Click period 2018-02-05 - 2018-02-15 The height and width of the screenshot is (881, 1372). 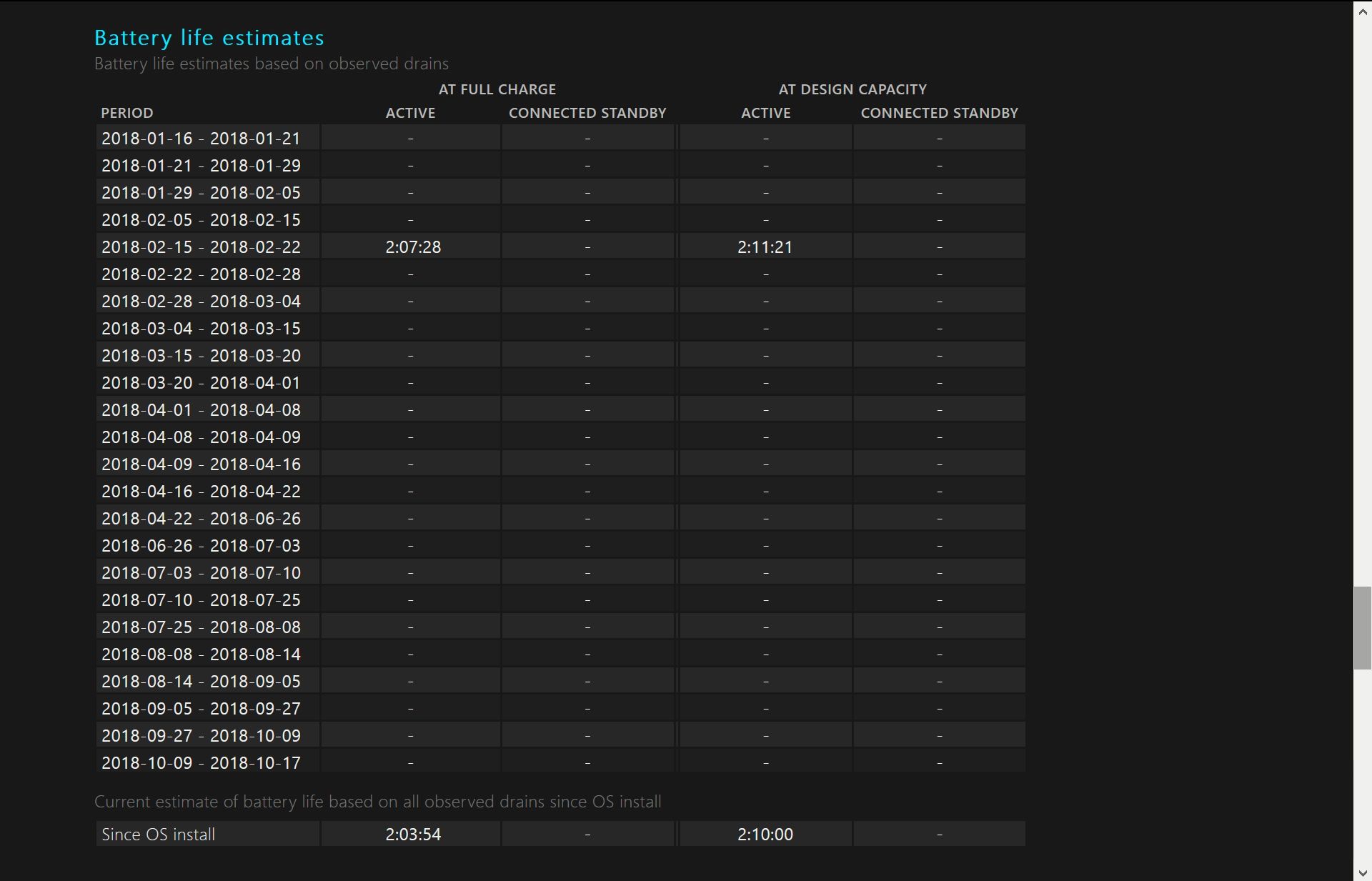pyautogui.click(x=201, y=220)
